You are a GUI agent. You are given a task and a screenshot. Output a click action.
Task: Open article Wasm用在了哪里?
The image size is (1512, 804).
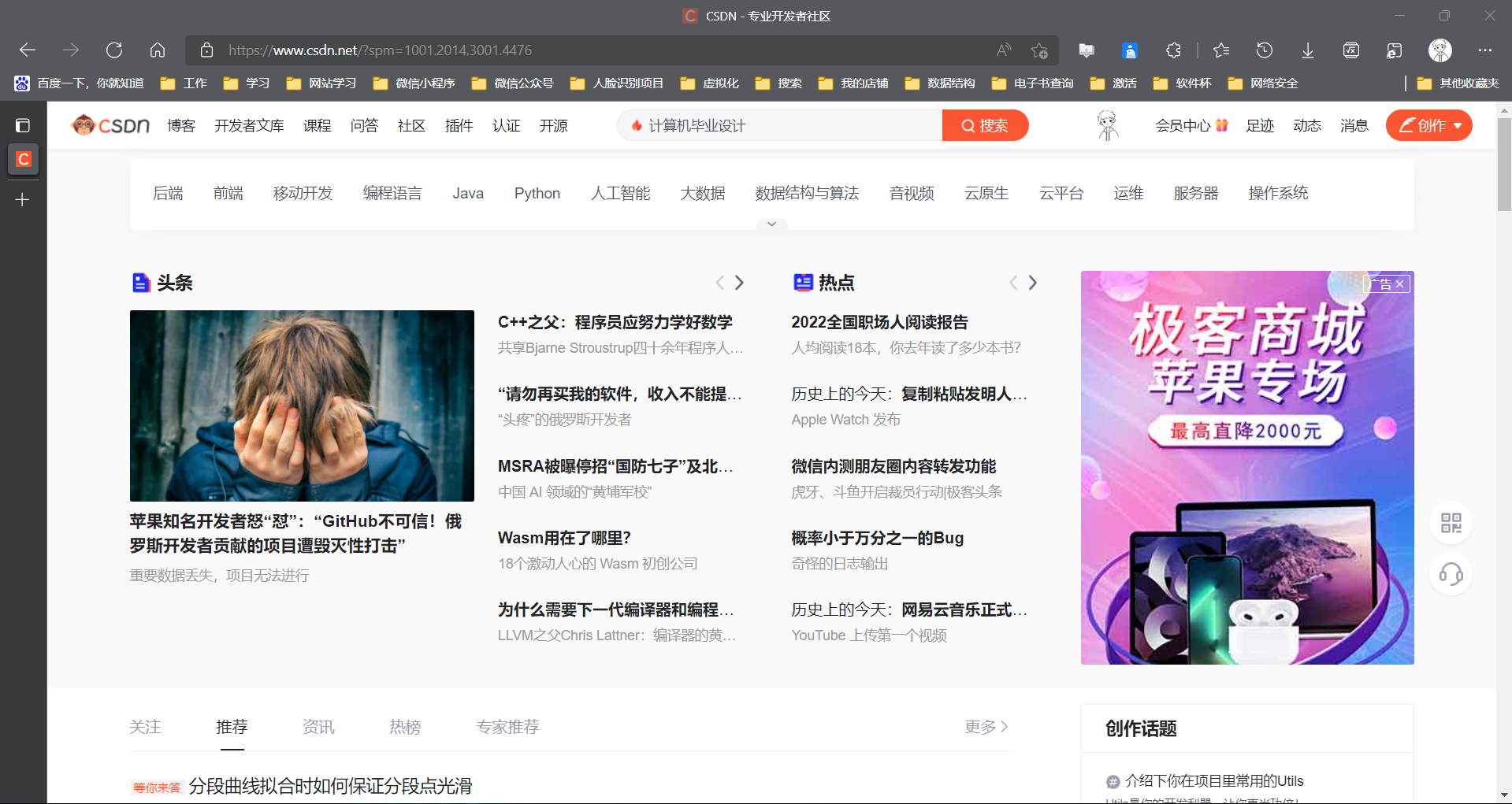564,538
